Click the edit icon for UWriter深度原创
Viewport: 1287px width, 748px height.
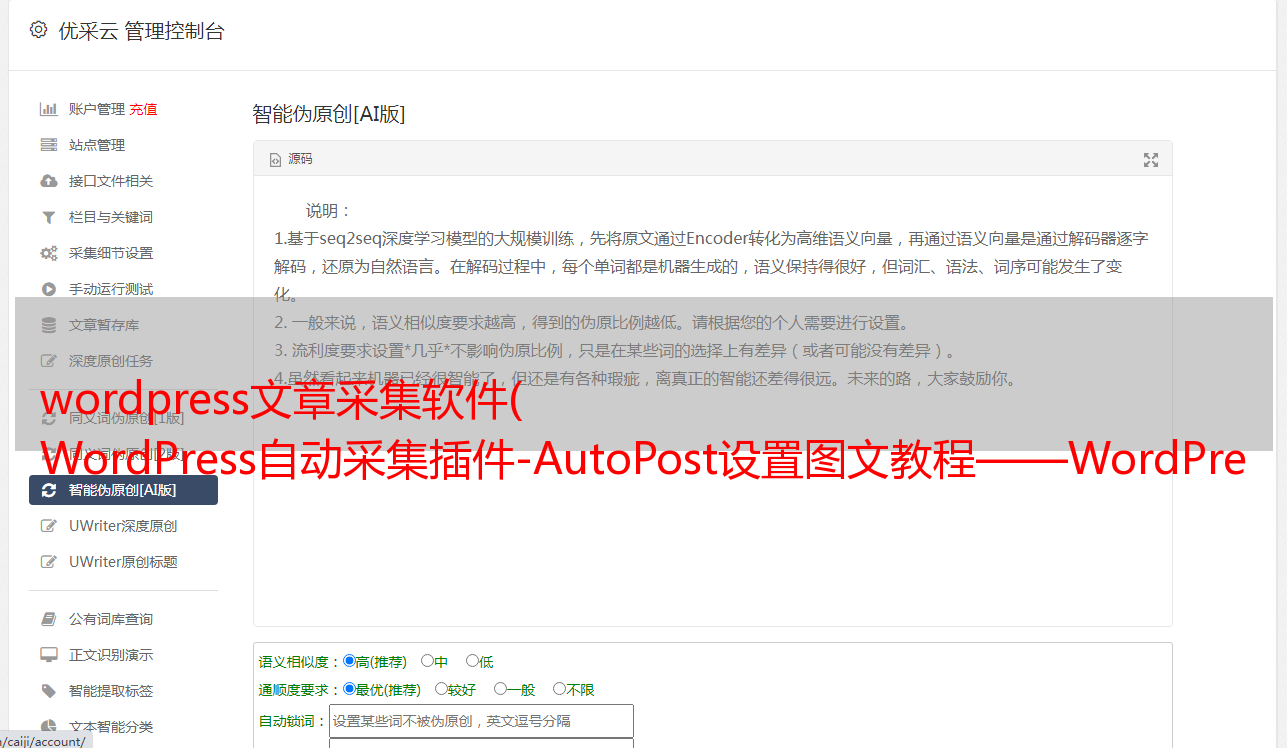point(48,526)
